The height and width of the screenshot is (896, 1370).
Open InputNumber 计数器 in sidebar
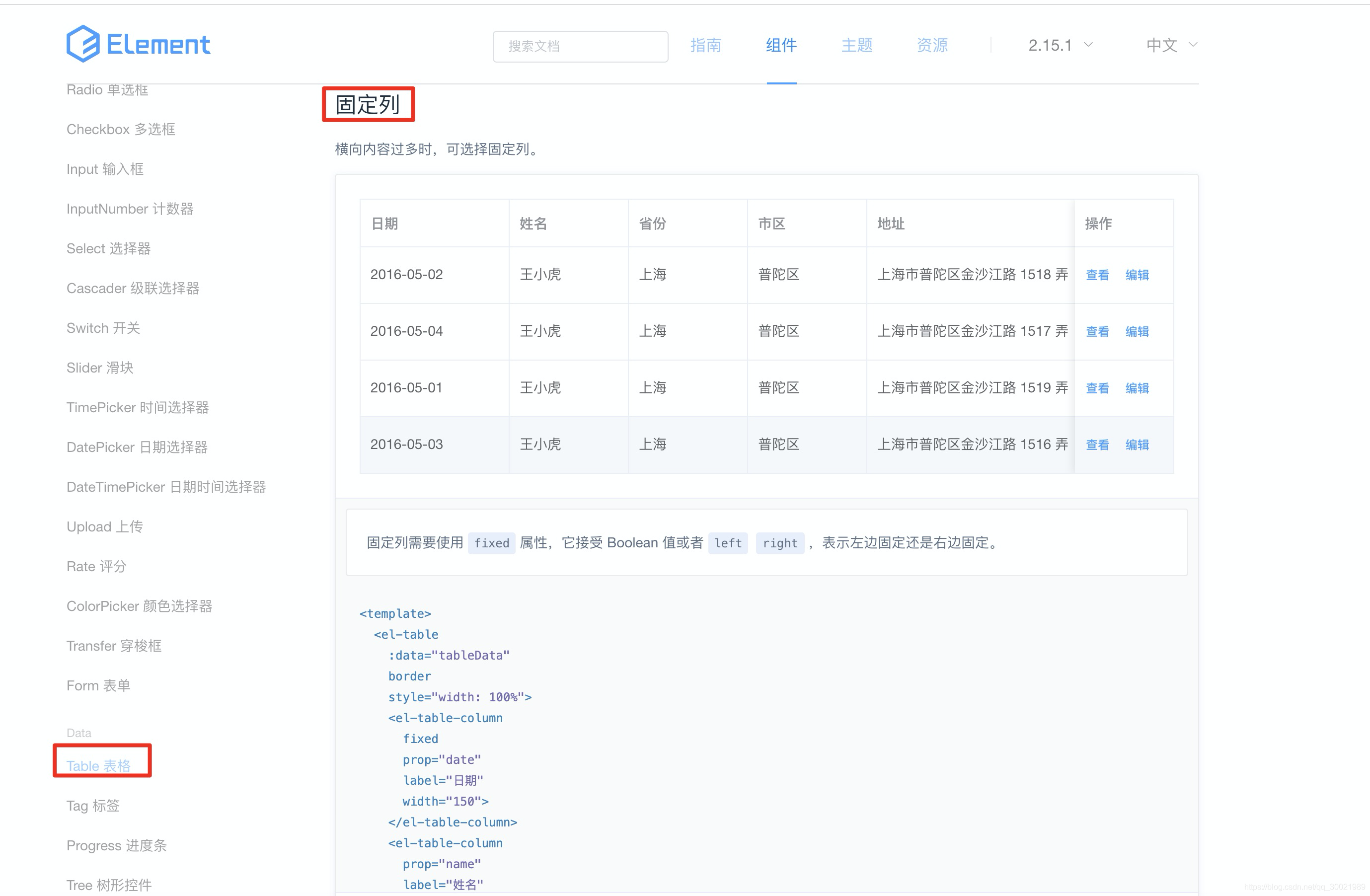[x=130, y=209]
